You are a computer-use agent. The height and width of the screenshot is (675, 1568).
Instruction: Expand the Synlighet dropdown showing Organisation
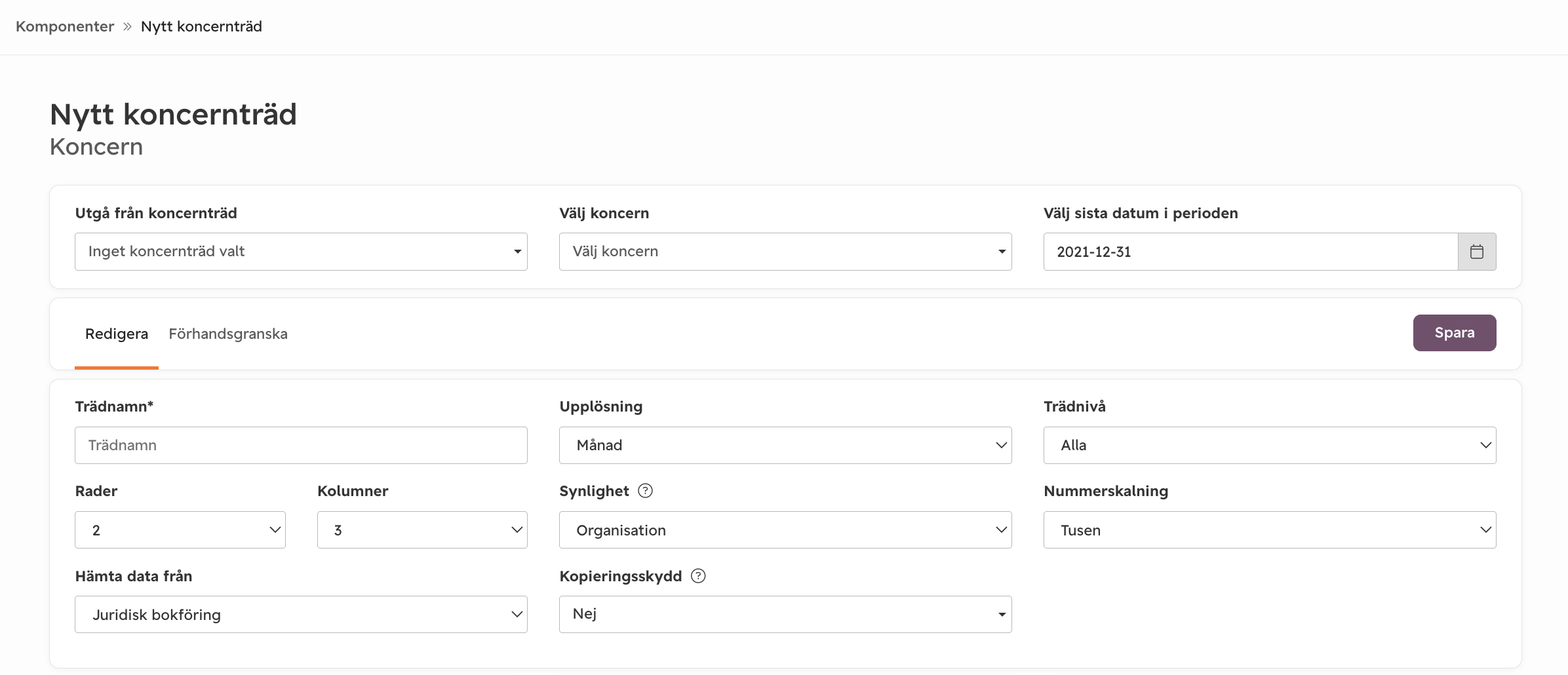785,530
